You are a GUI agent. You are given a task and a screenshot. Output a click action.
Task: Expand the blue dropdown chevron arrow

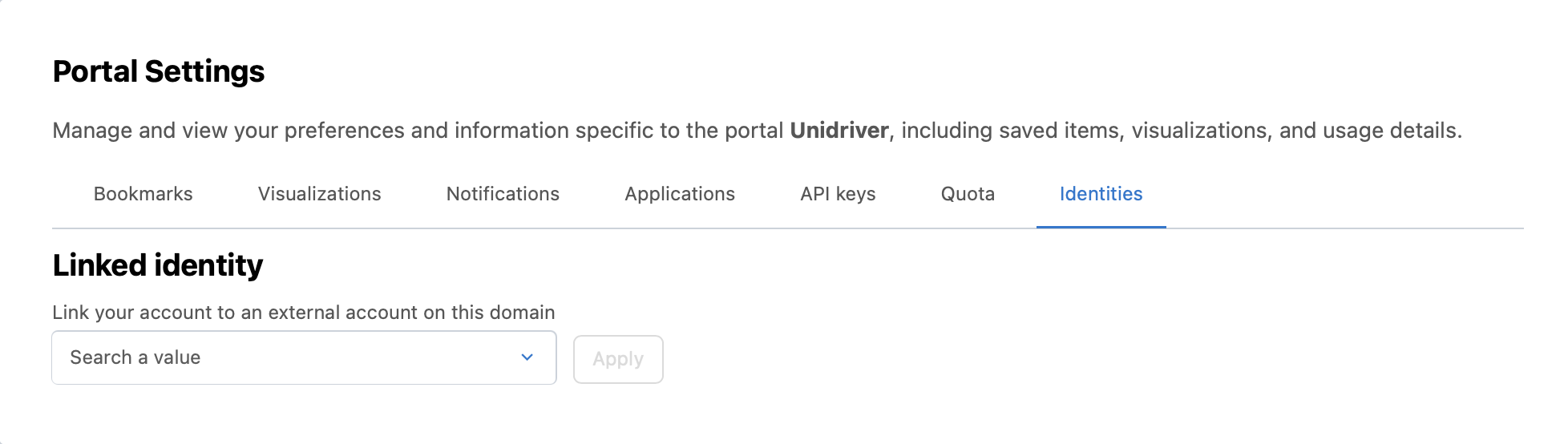527,357
